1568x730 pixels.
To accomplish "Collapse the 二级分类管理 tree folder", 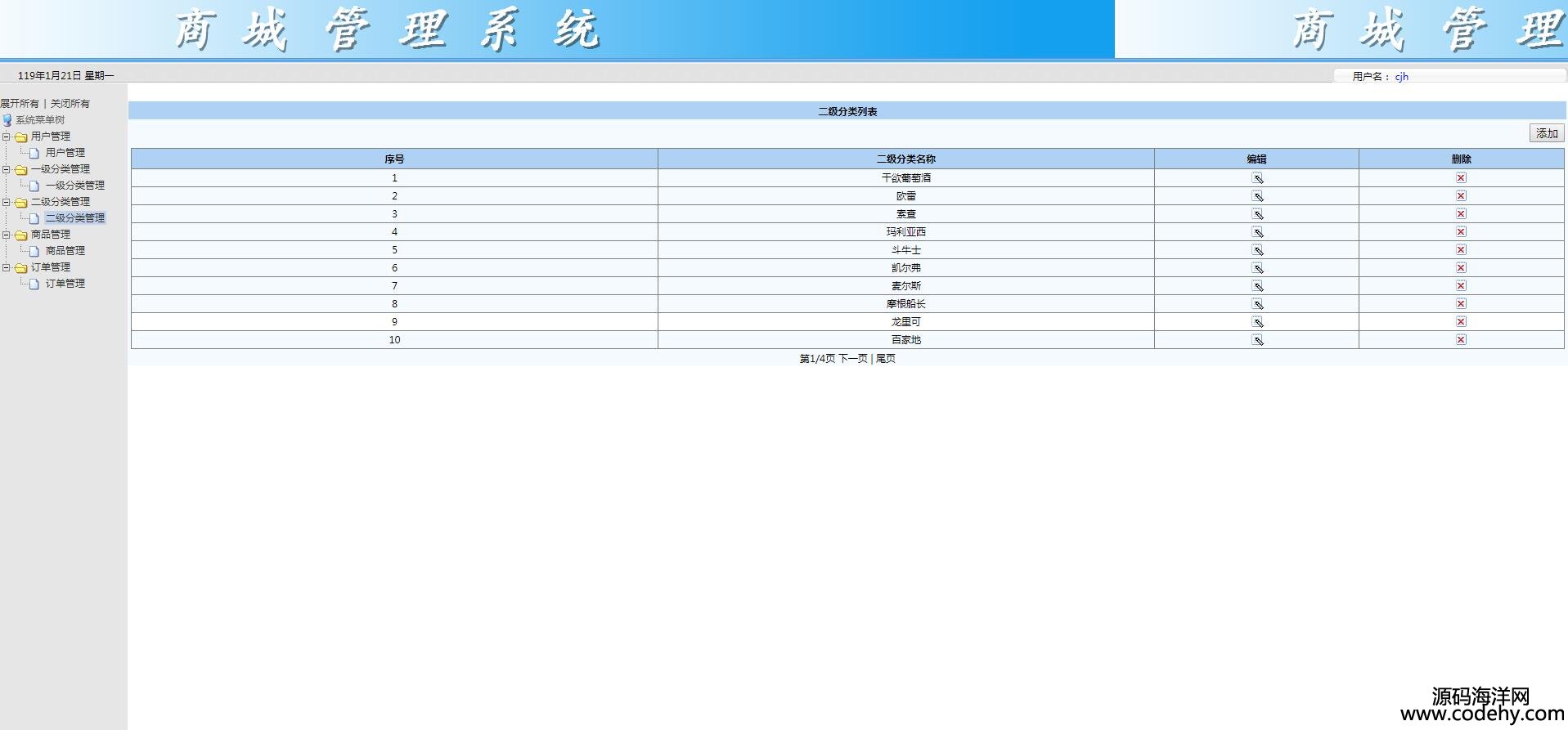I will pos(6,202).
